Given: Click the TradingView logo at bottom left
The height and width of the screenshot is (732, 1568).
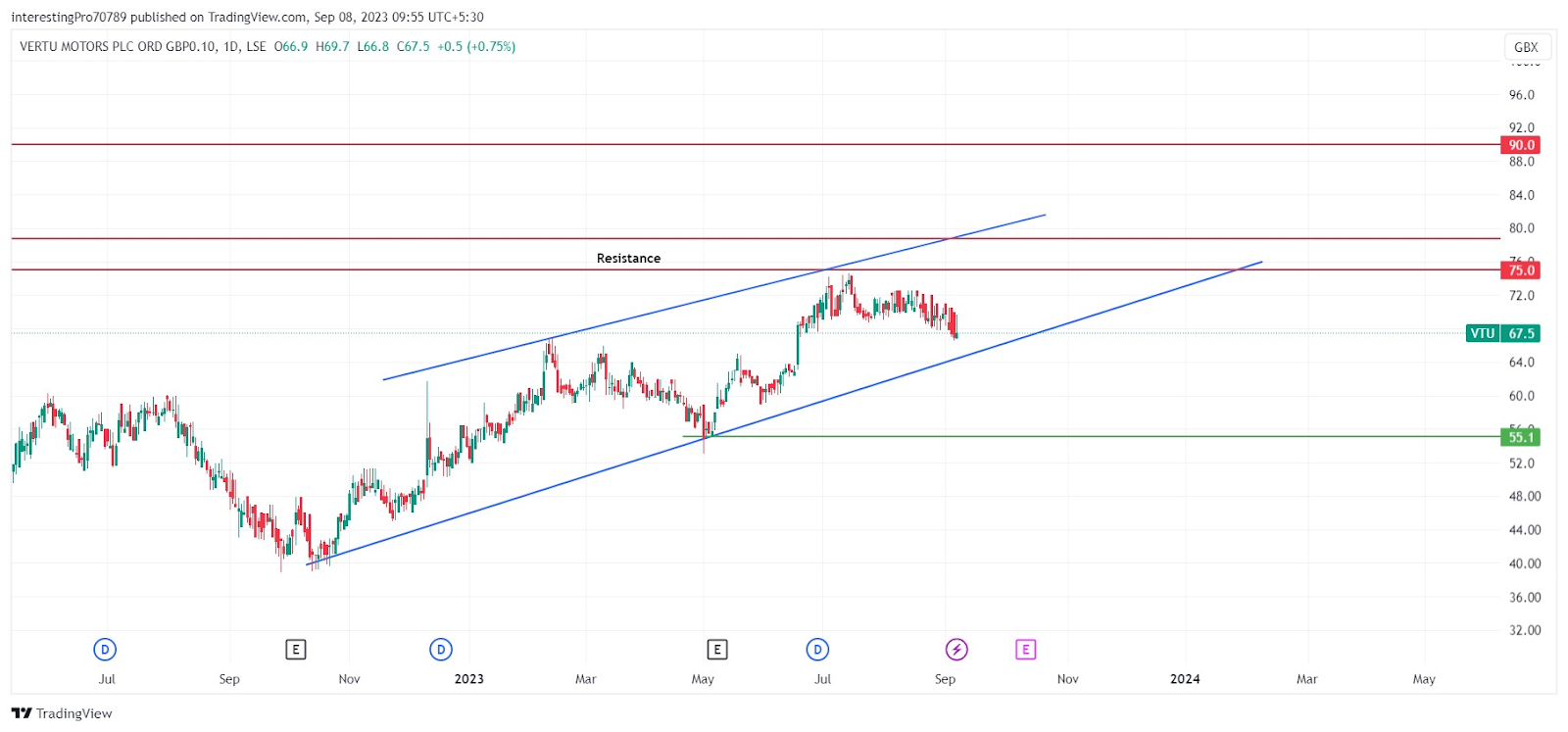Looking at the screenshot, I should (x=62, y=713).
